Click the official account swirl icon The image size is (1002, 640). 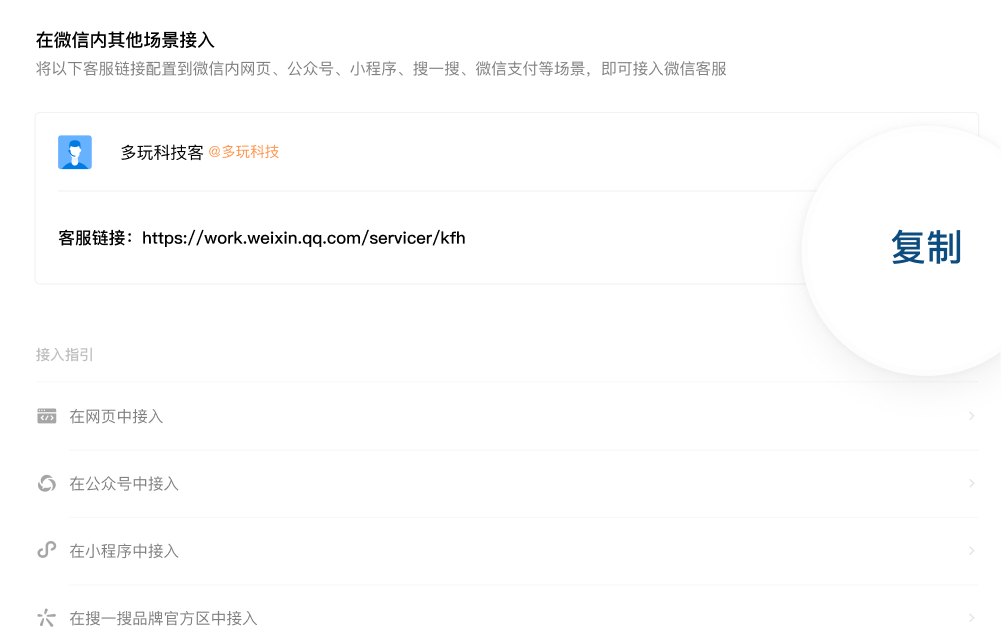tap(46, 484)
